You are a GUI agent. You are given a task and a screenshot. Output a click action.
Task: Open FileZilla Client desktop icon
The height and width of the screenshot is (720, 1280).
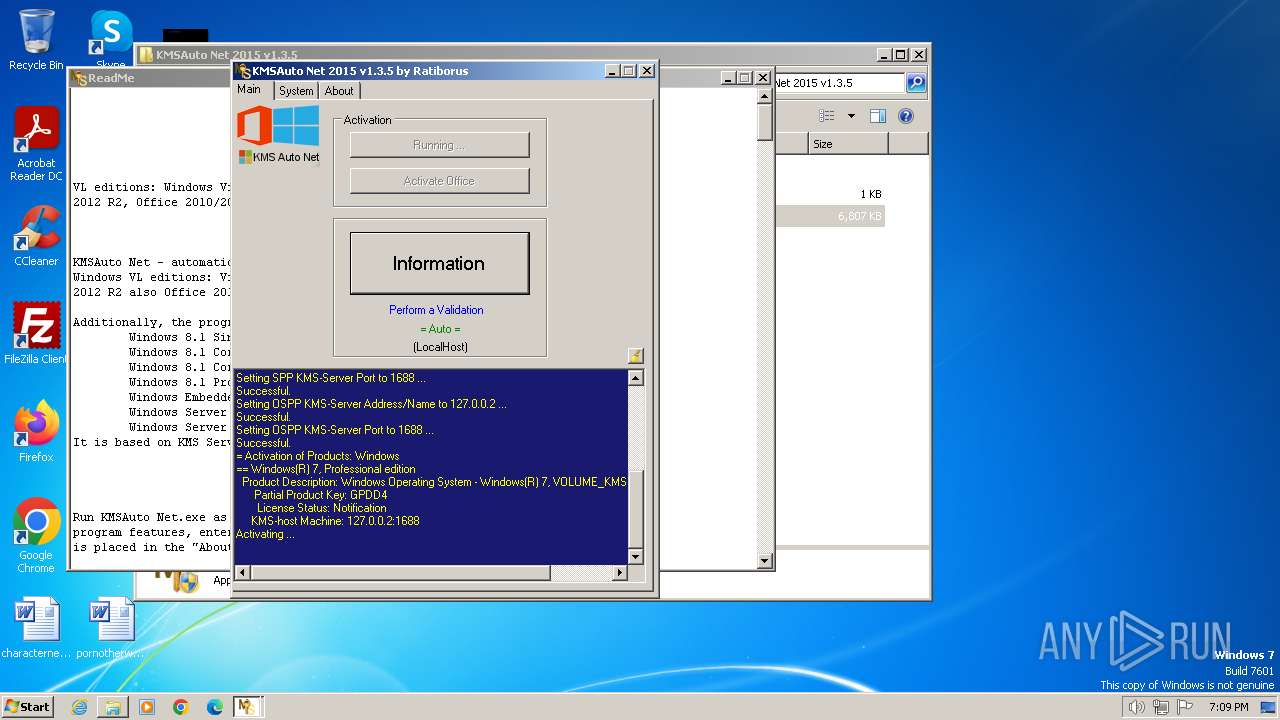[x=36, y=334]
